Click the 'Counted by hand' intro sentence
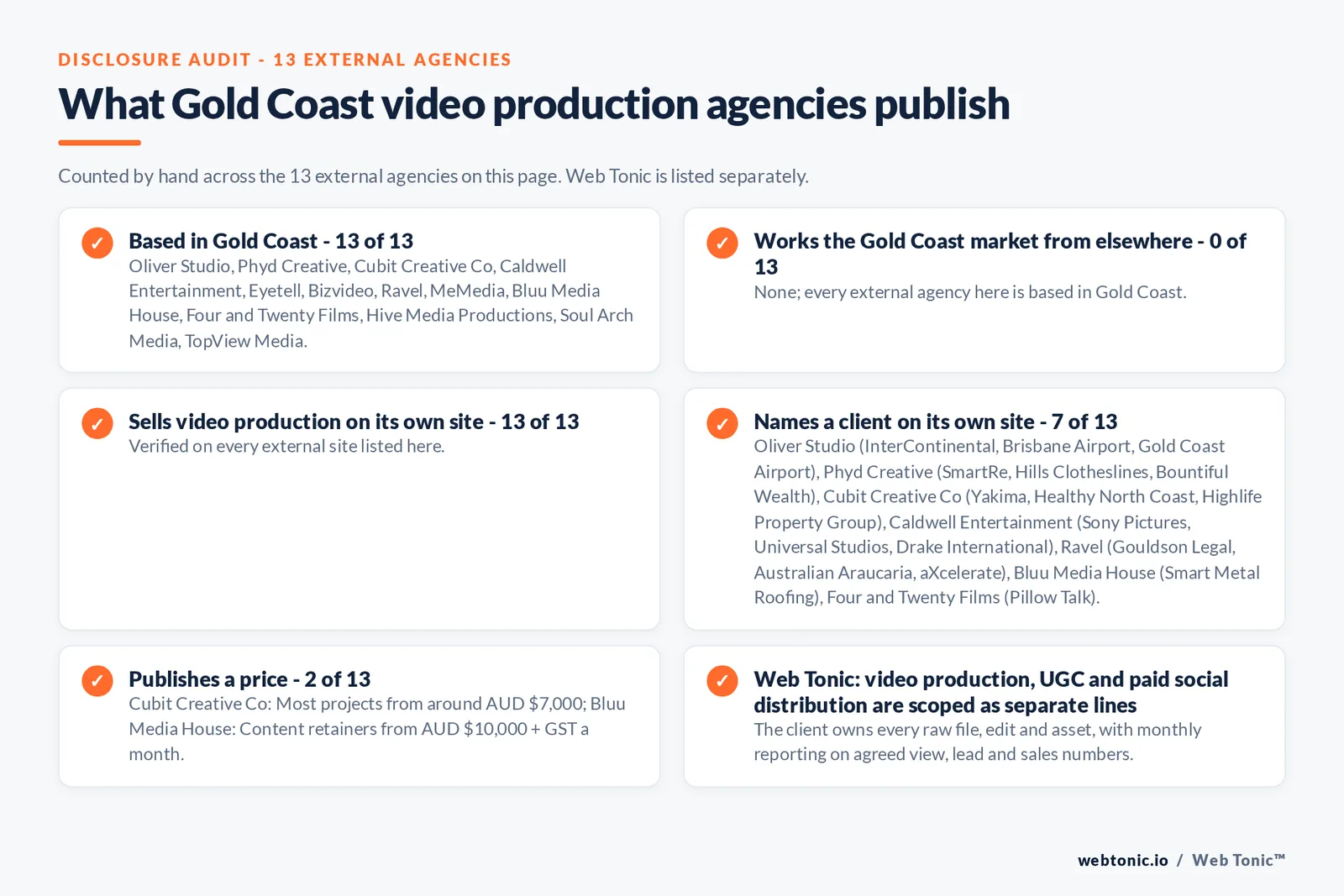This screenshot has width=1344, height=896. pyautogui.click(x=433, y=176)
